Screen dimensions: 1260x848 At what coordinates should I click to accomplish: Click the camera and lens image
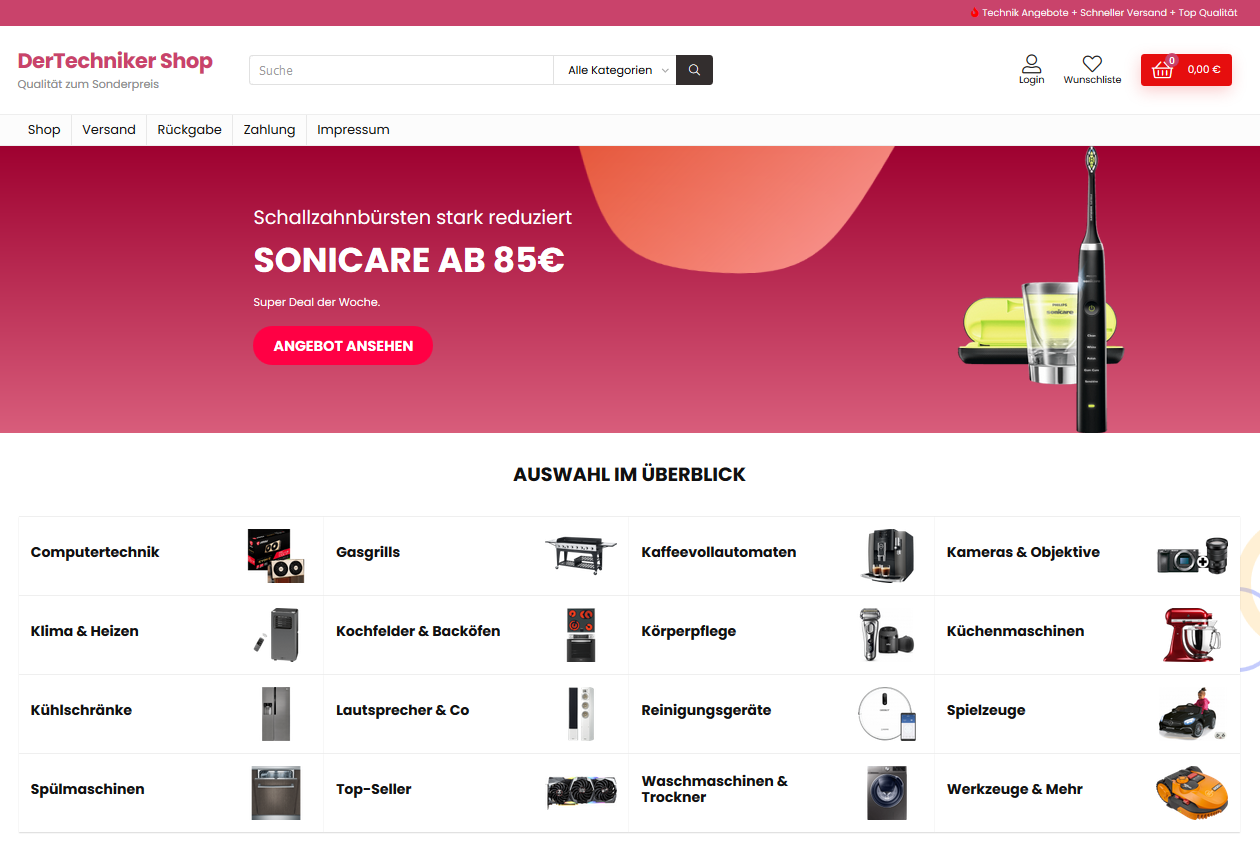(1192, 555)
